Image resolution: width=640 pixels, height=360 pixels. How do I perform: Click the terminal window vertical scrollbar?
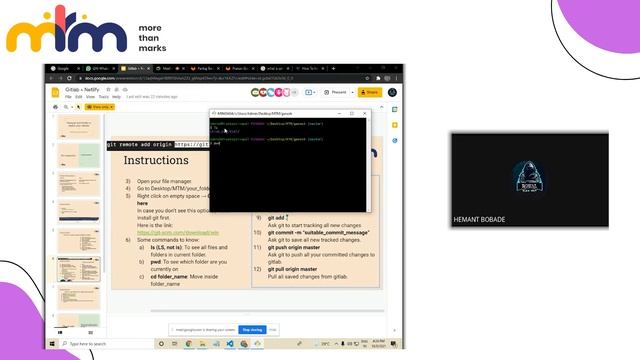coord(369,164)
